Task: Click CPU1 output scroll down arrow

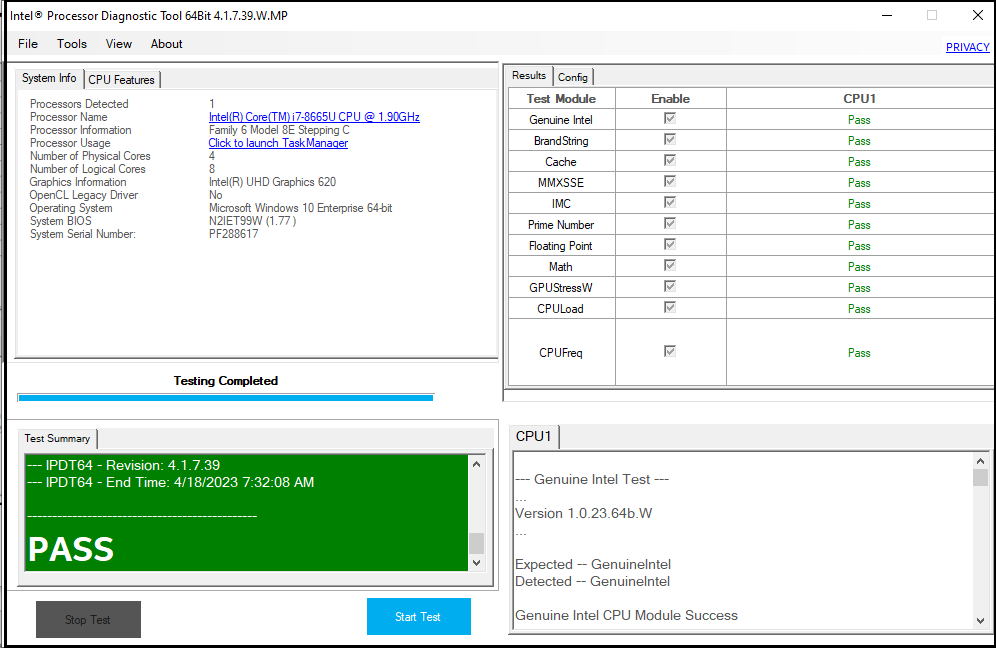Action: pyautogui.click(x=980, y=621)
